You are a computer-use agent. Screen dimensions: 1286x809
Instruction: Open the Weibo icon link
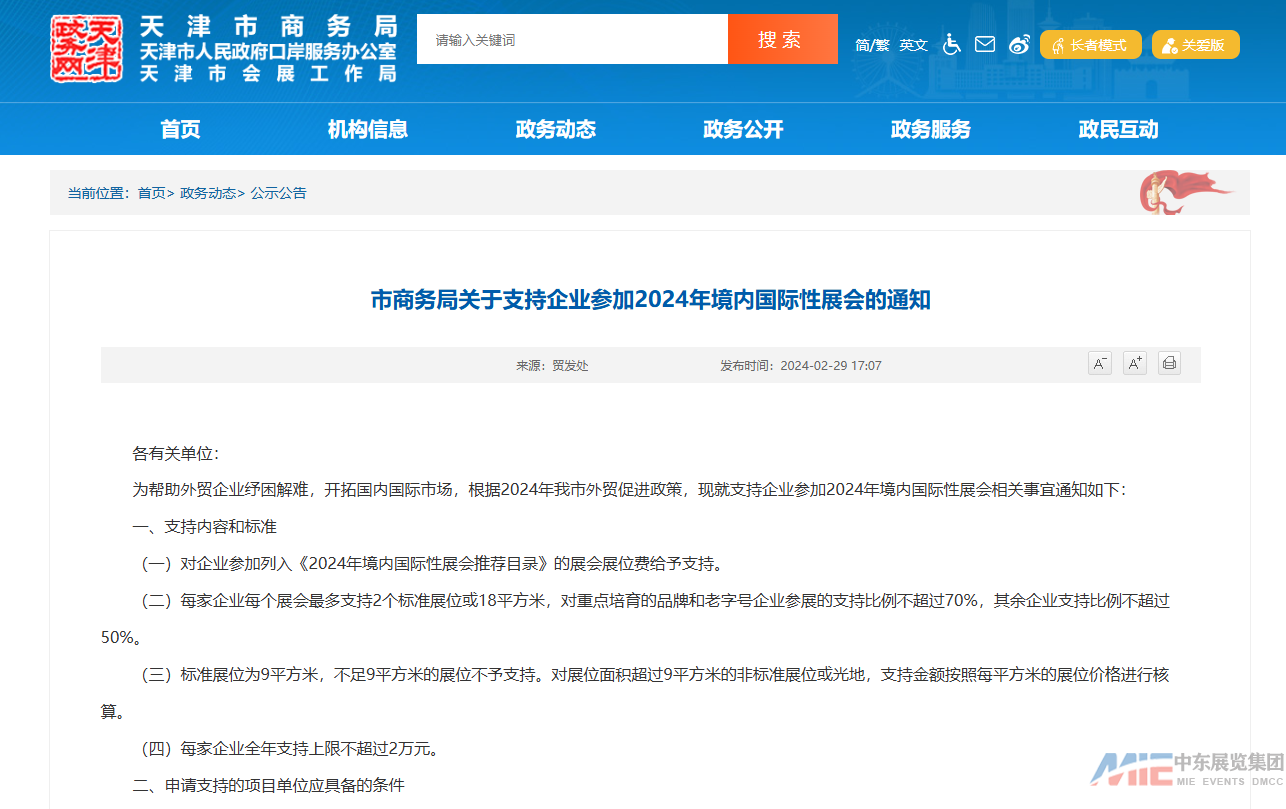[1019, 44]
